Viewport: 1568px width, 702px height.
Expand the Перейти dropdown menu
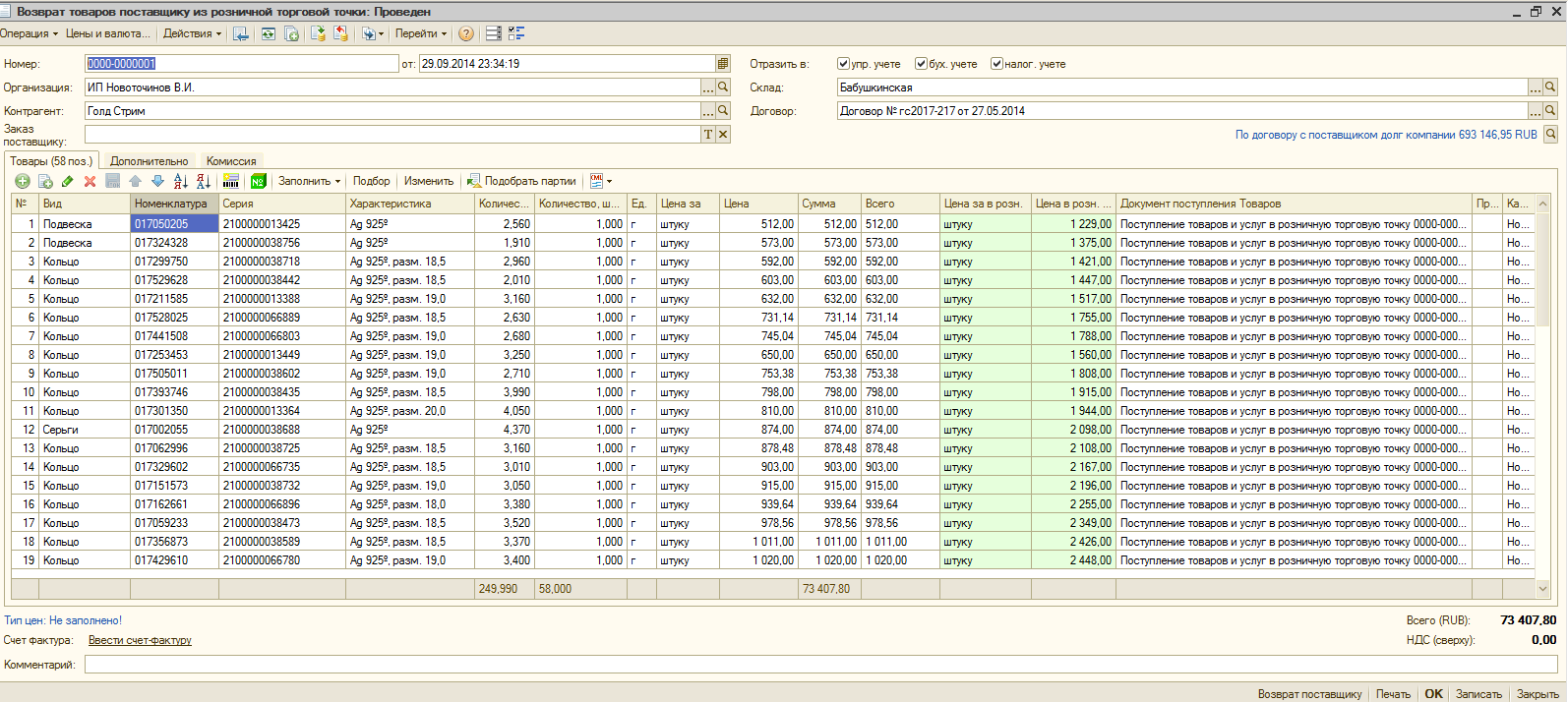tap(420, 33)
